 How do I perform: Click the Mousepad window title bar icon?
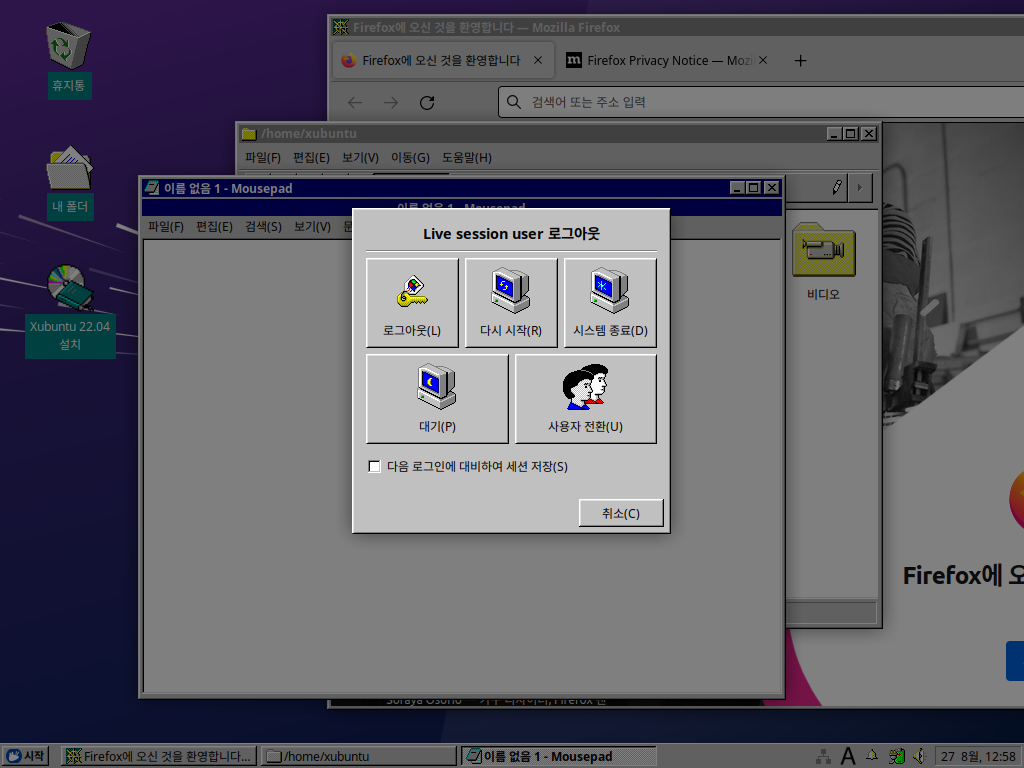tap(152, 188)
